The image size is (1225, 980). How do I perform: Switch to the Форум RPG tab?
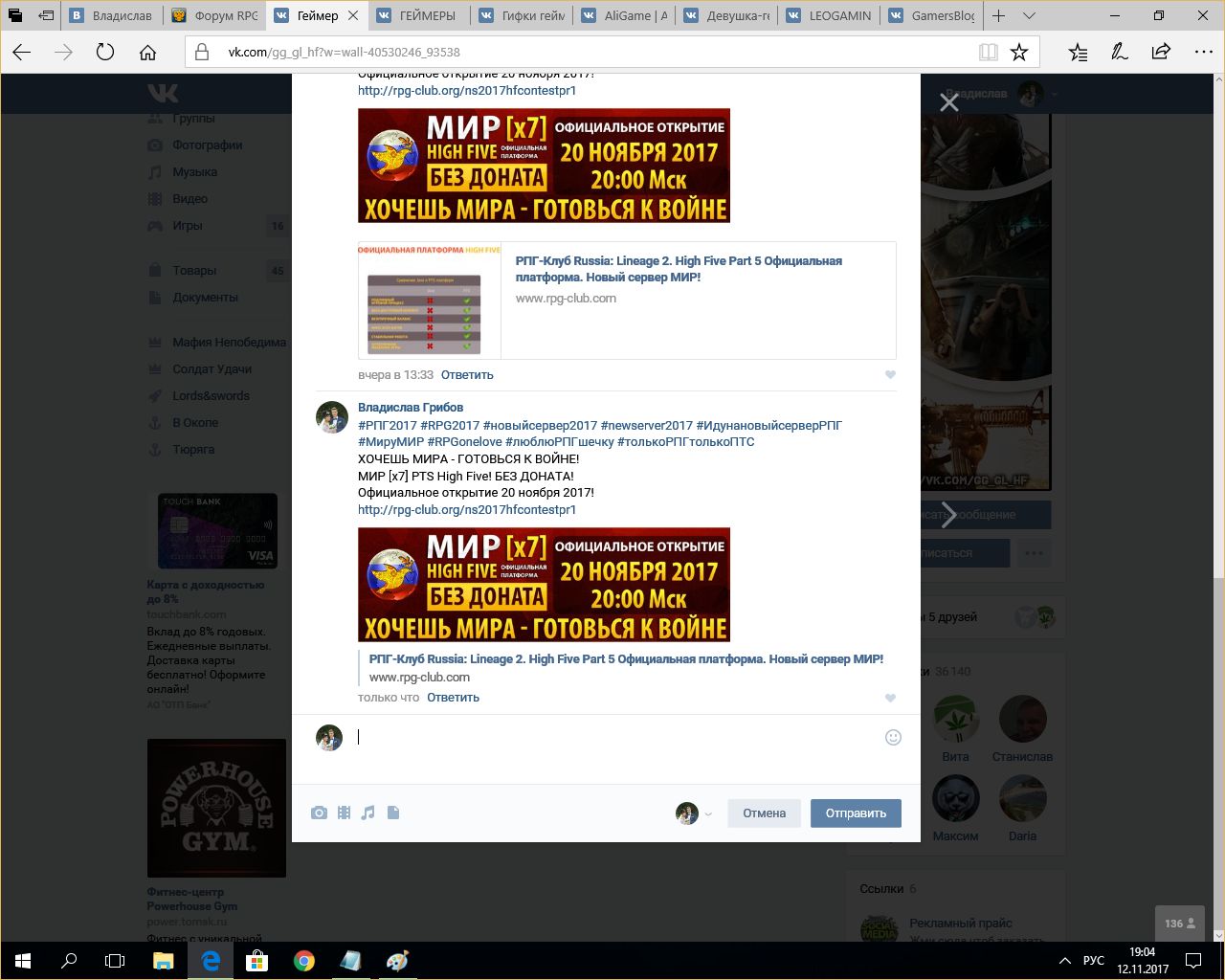click(213, 16)
